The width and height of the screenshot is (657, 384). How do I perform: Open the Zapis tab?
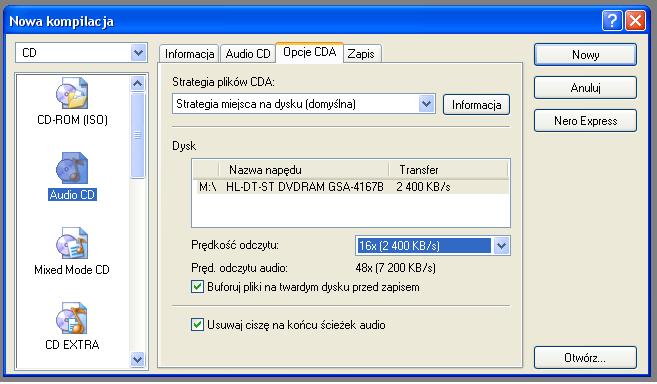(361, 54)
